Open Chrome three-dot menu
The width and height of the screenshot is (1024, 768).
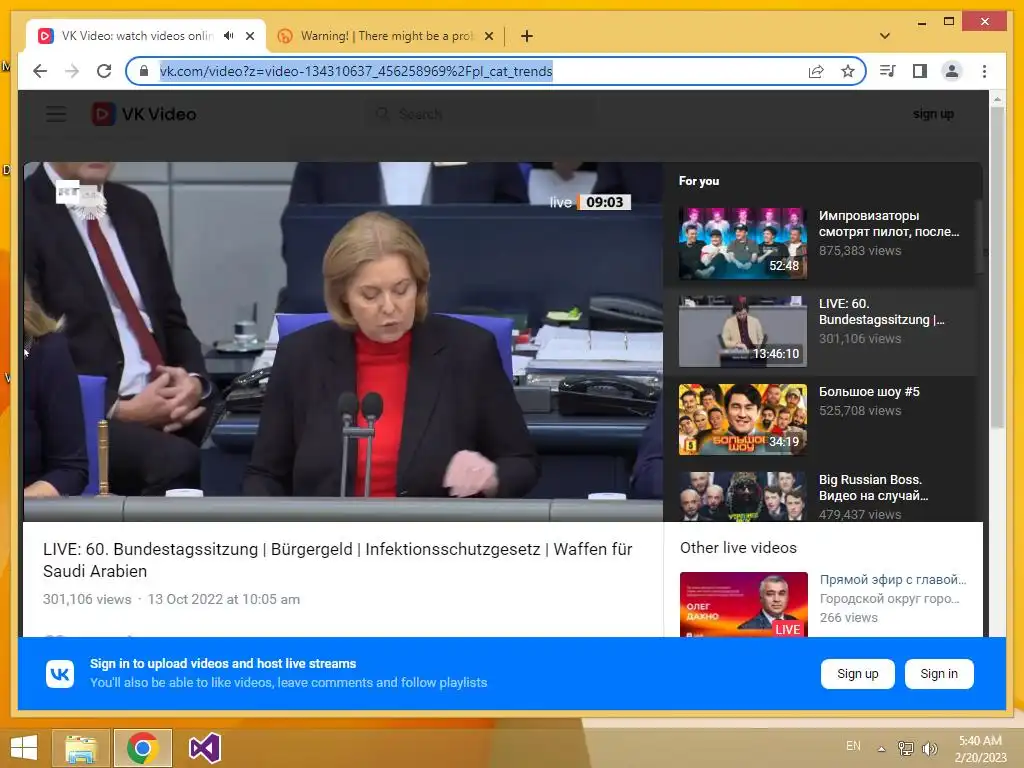pos(984,71)
